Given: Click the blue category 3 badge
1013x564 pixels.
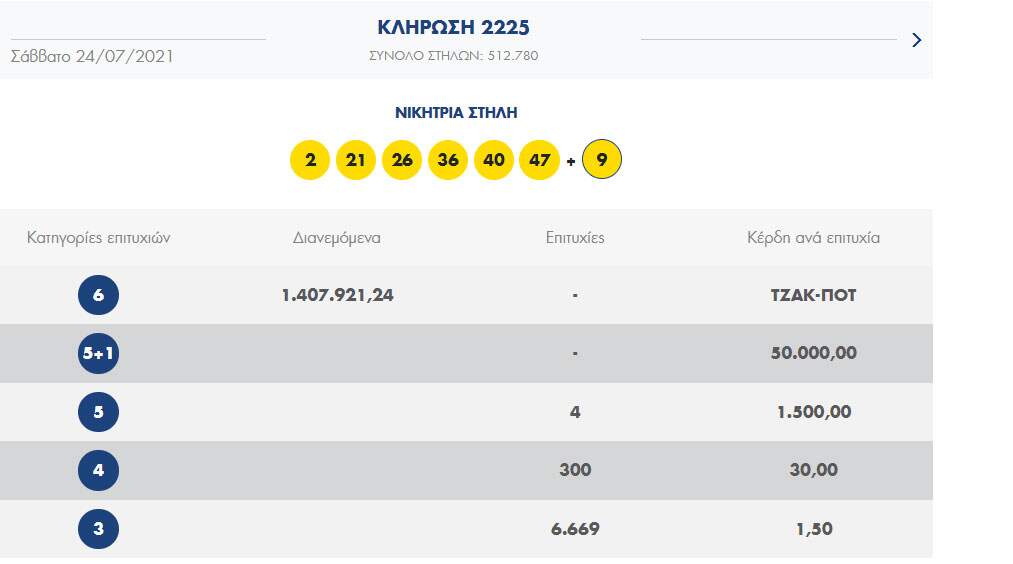Looking at the screenshot, I should tap(98, 529).
